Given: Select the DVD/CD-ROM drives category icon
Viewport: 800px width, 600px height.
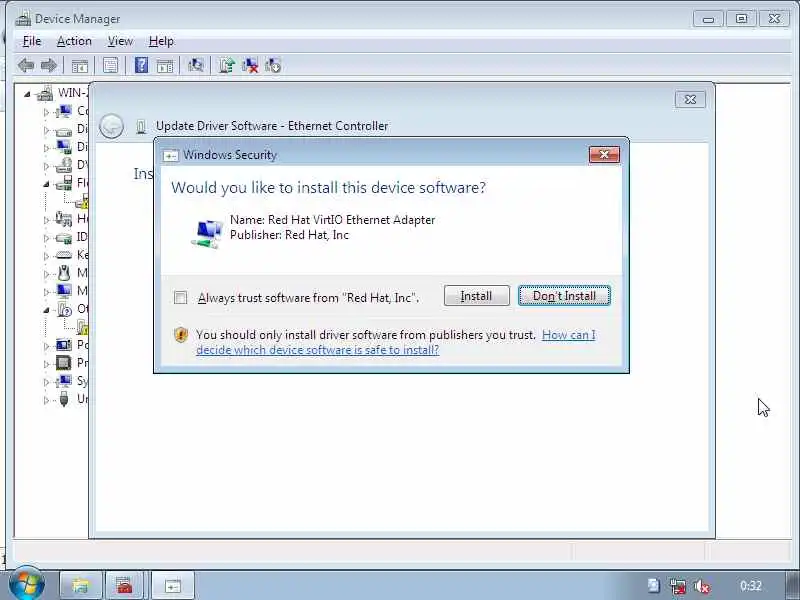Looking at the screenshot, I should click(64, 165).
